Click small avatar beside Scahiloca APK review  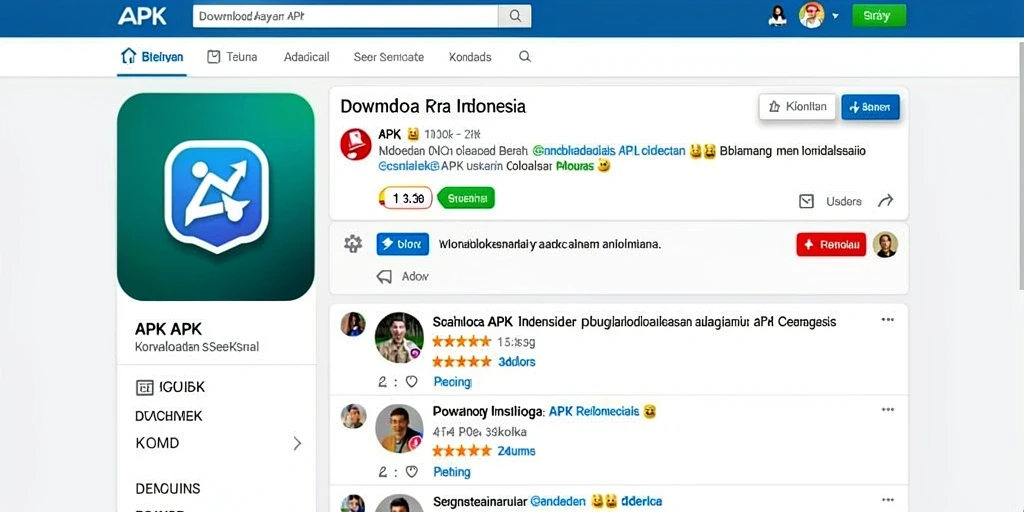pyautogui.click(x=353, y=324)
